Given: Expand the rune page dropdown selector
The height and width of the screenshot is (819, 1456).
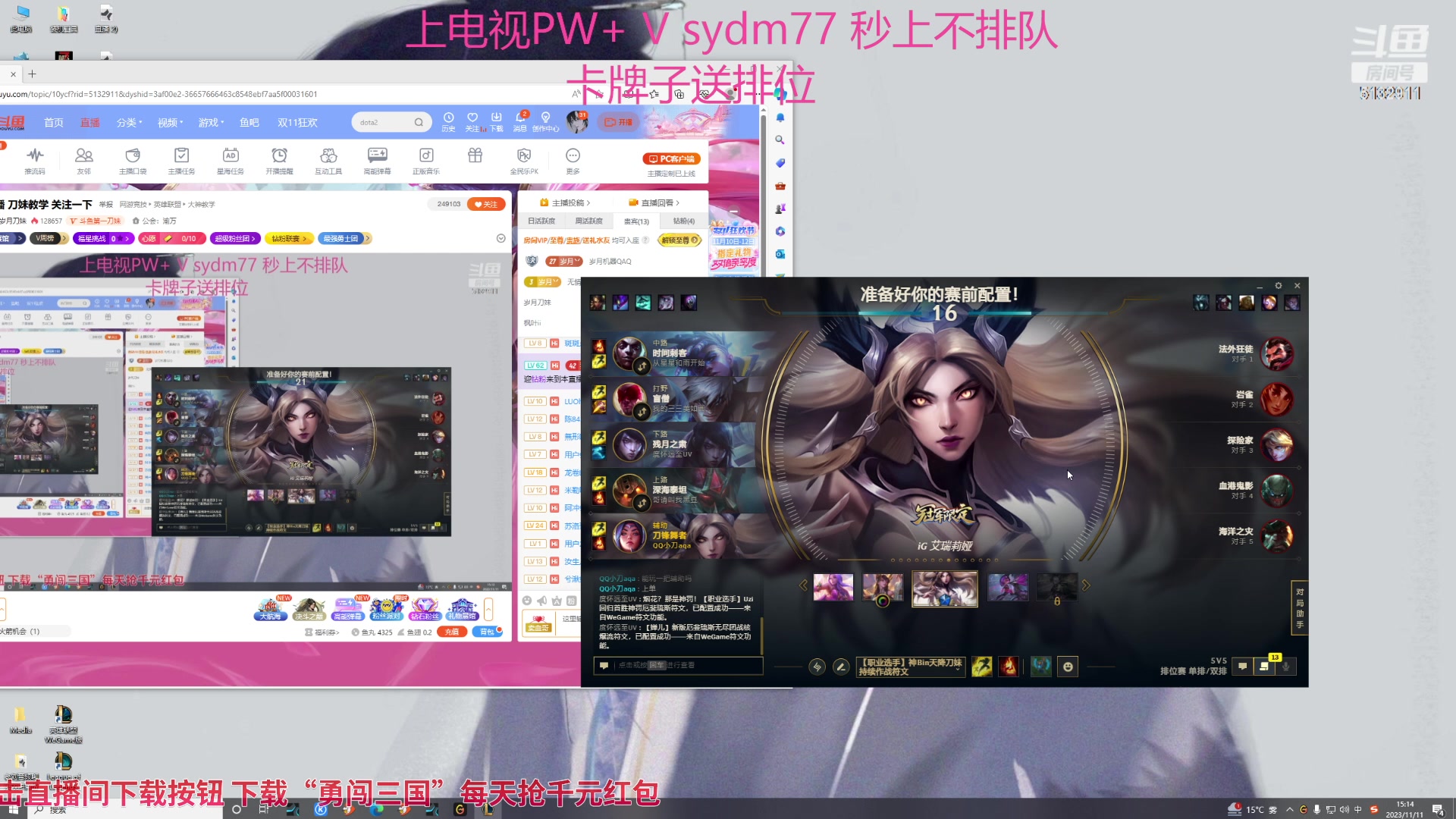Looking at the screenshot, I should (x=910, y=667).
